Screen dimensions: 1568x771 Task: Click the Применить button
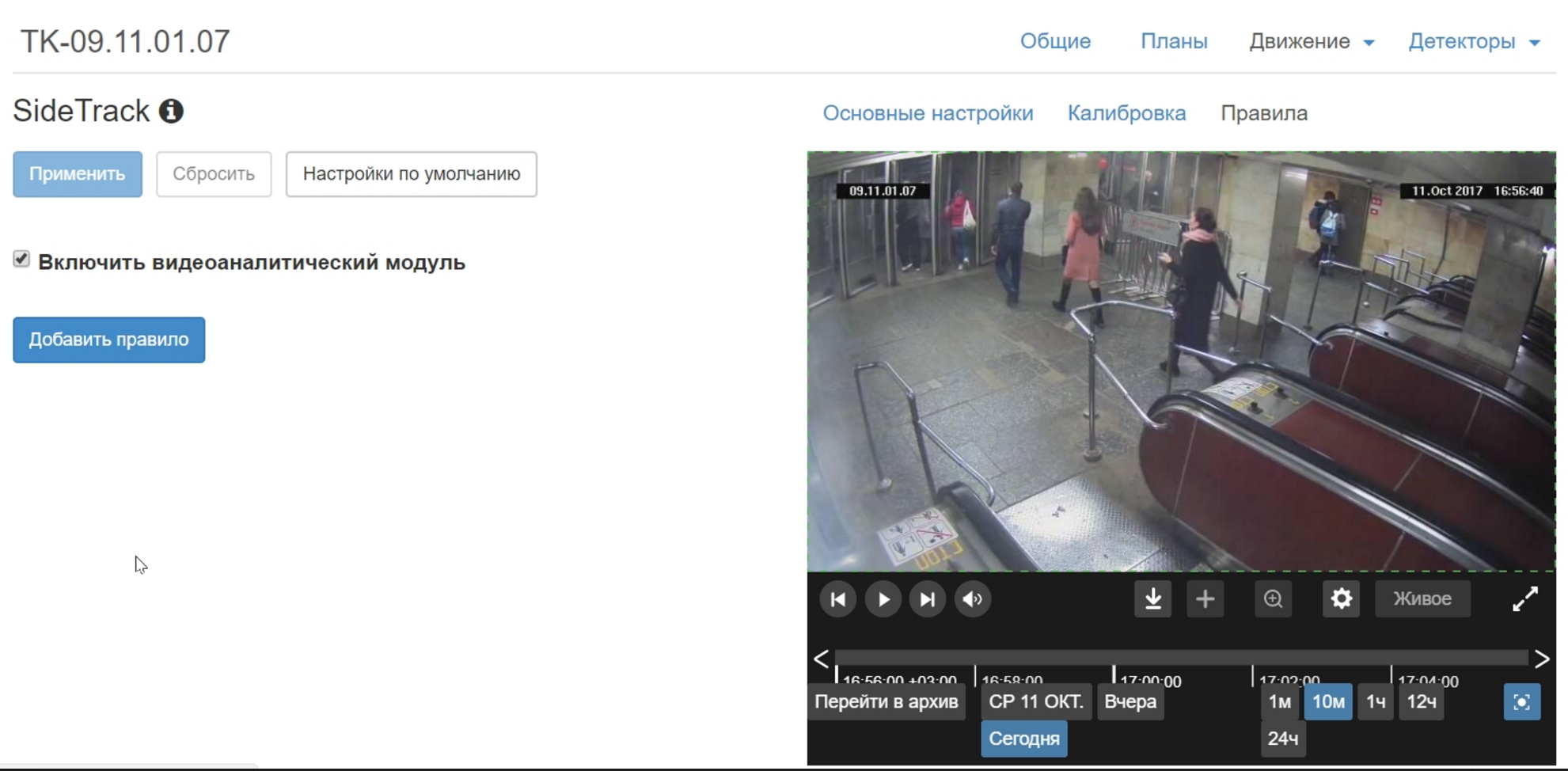click(x=78, y=174)
